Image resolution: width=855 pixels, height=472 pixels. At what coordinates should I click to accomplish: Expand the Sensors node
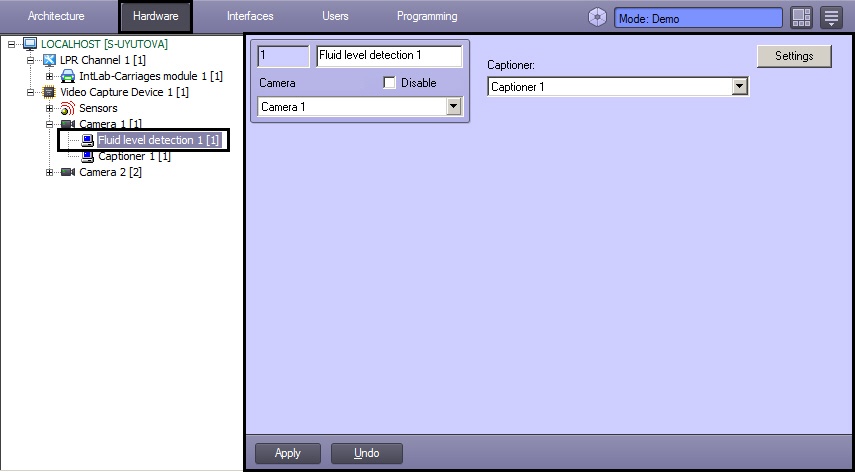click(x=50, y=108)
